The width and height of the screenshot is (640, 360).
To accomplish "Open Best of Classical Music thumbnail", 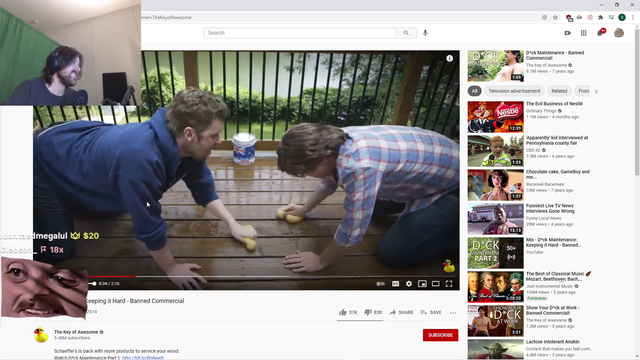I will pyautogui.click(x=496, y=287).
